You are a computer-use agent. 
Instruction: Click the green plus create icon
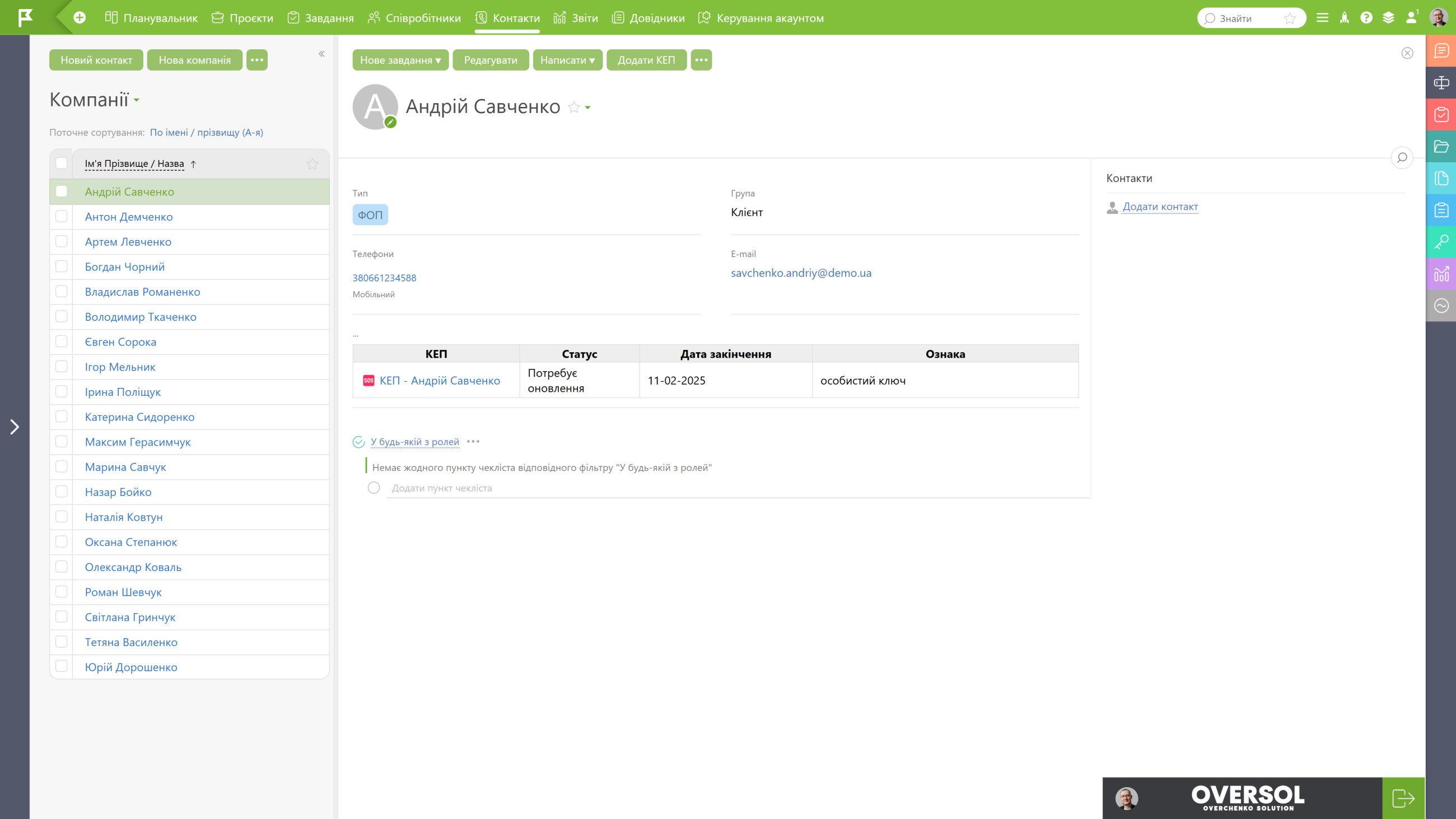[80, 17]
